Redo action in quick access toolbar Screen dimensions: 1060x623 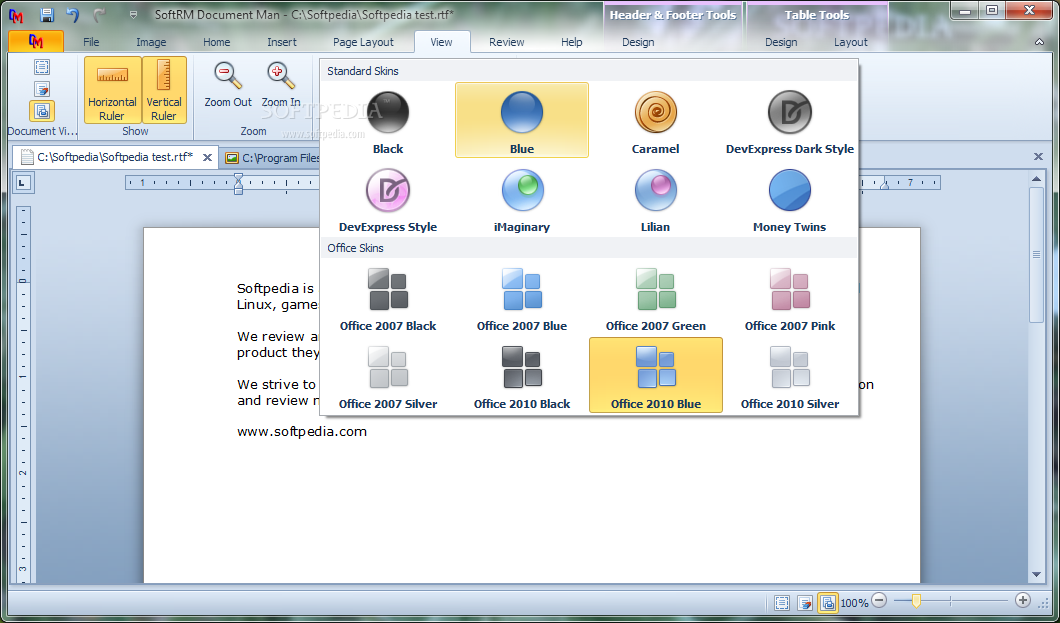tap(99, 14)
